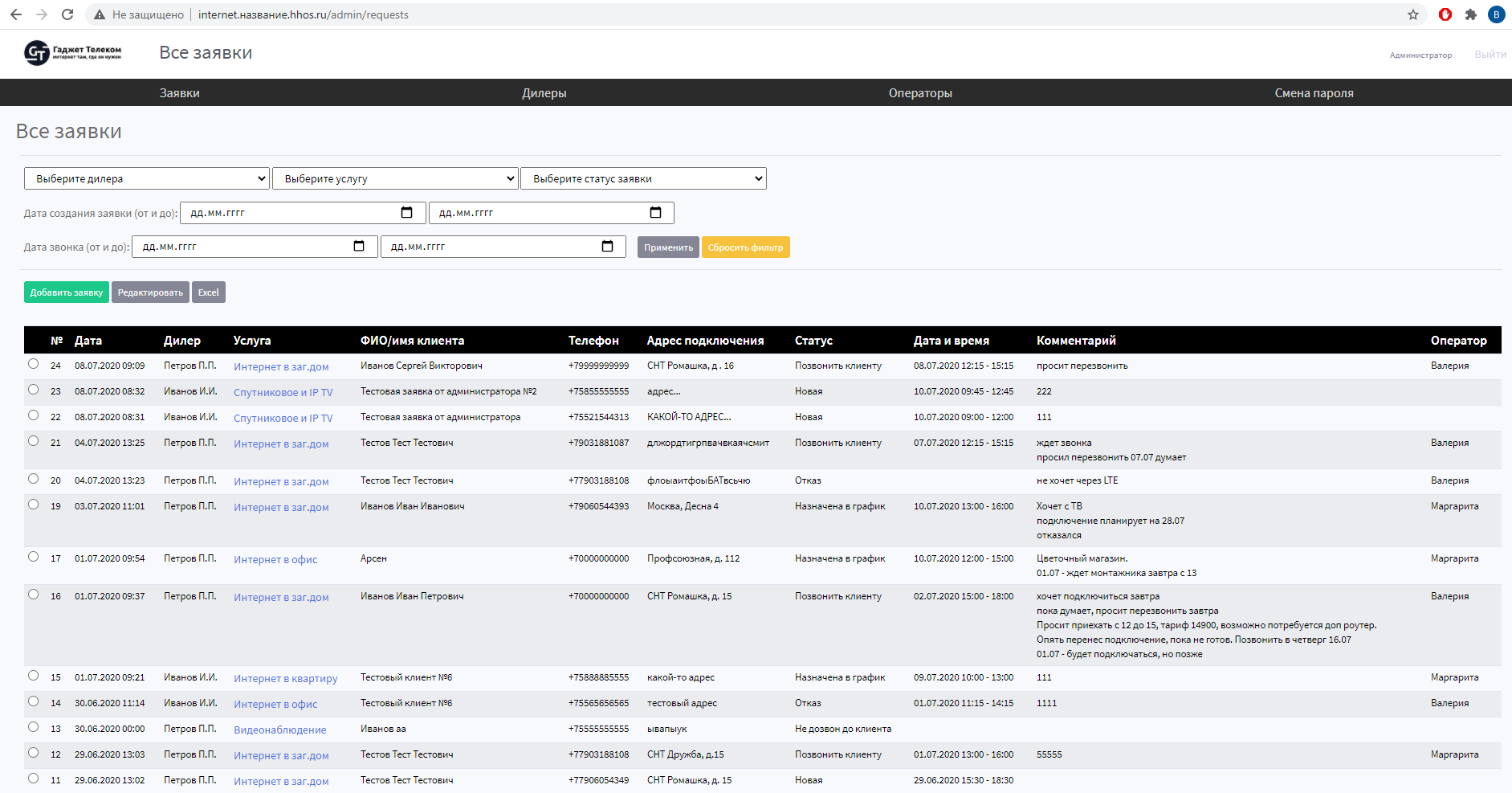The image size is (1512, 793).
Task: Open the Выберите статус заявки dropdown
Action: click(x=644, y=178)
